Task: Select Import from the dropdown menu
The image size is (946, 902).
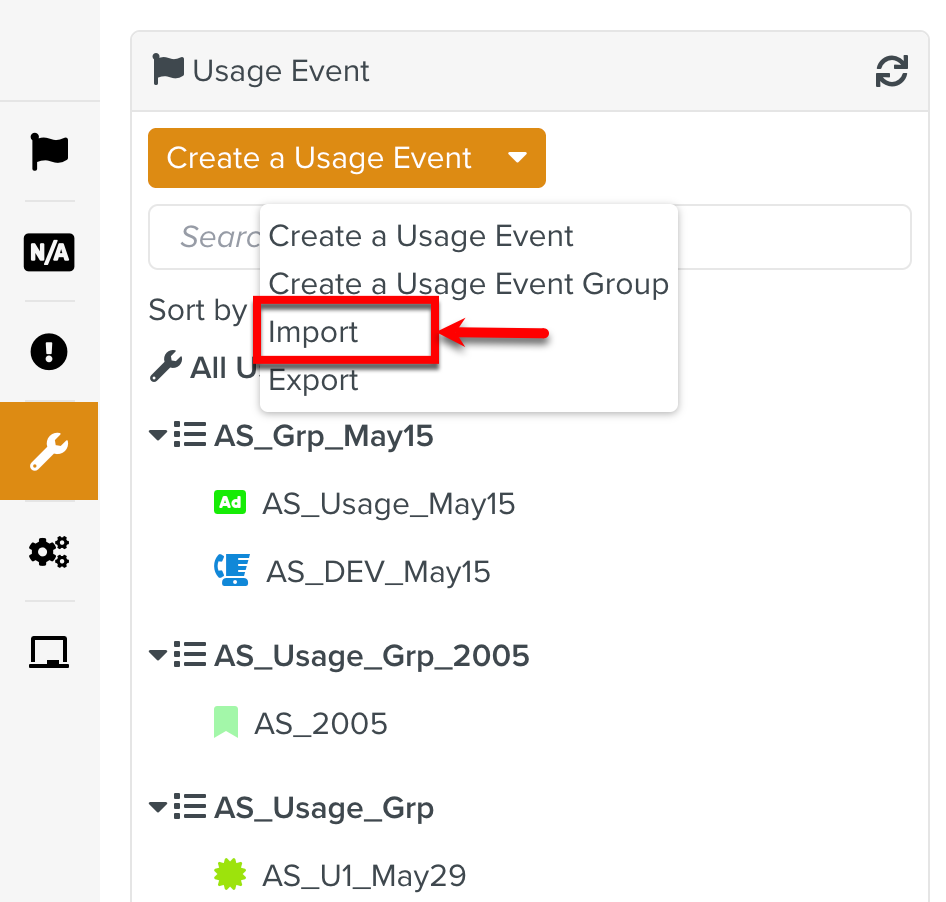Action: 314,332
